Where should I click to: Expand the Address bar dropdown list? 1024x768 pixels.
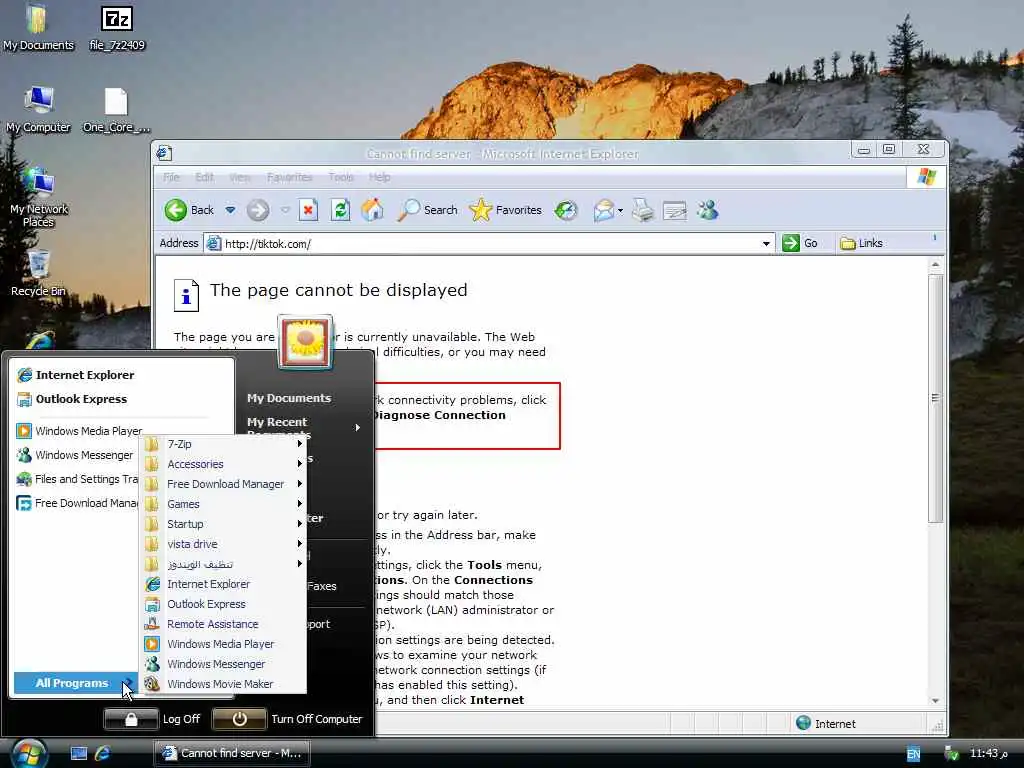tap(766, 244)
